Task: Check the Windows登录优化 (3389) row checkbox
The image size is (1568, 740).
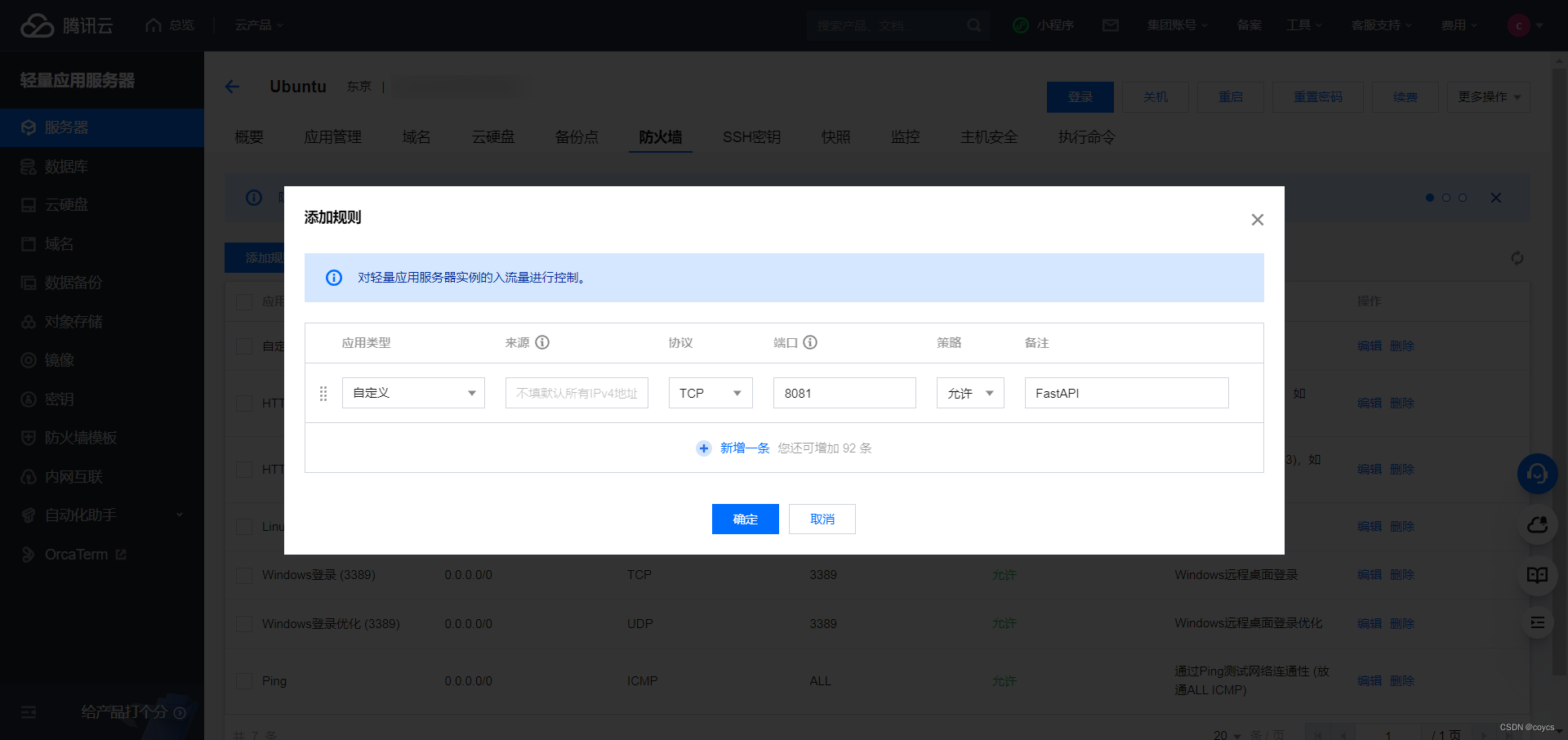Action: pos(244,624)
